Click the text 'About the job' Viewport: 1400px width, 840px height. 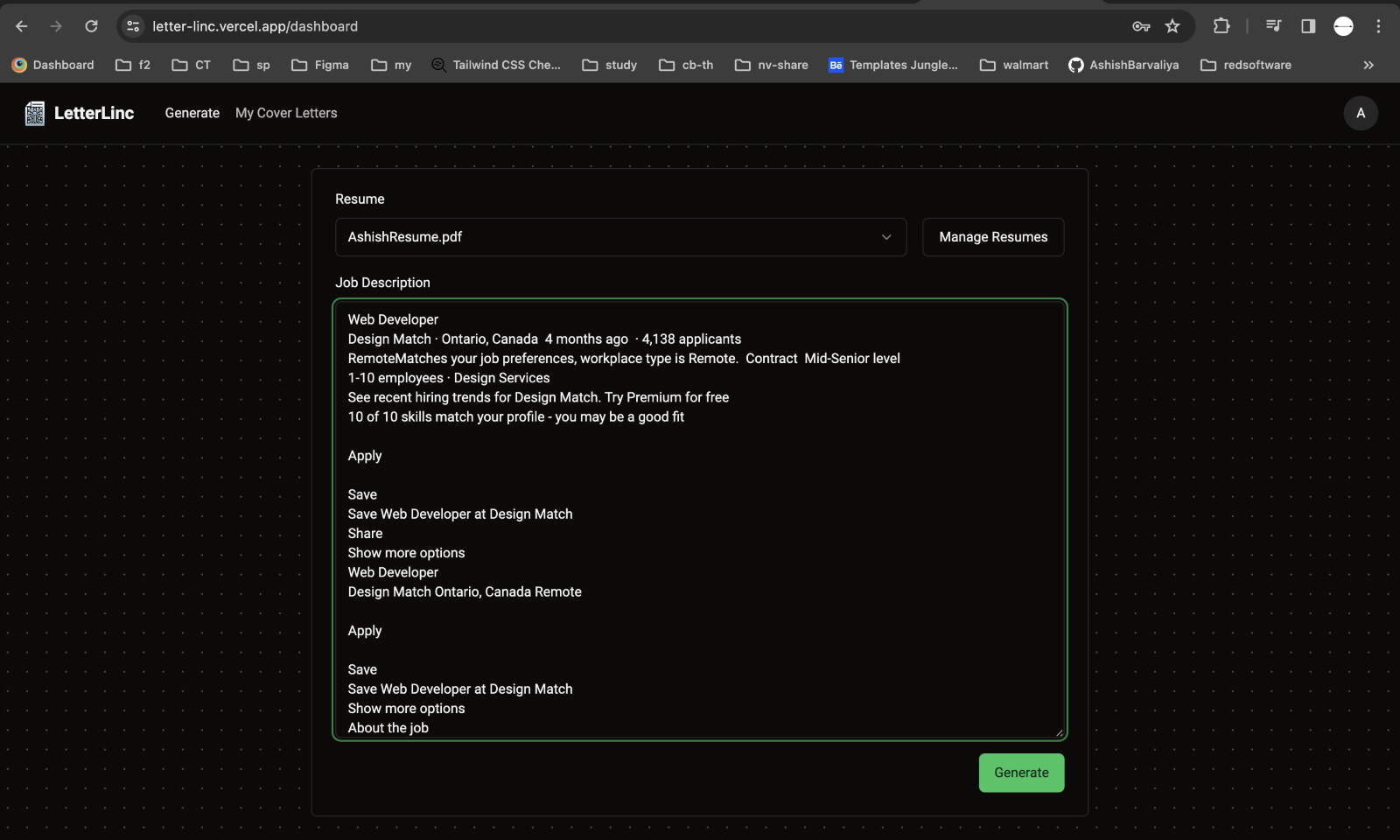click(x=388, y=728)
